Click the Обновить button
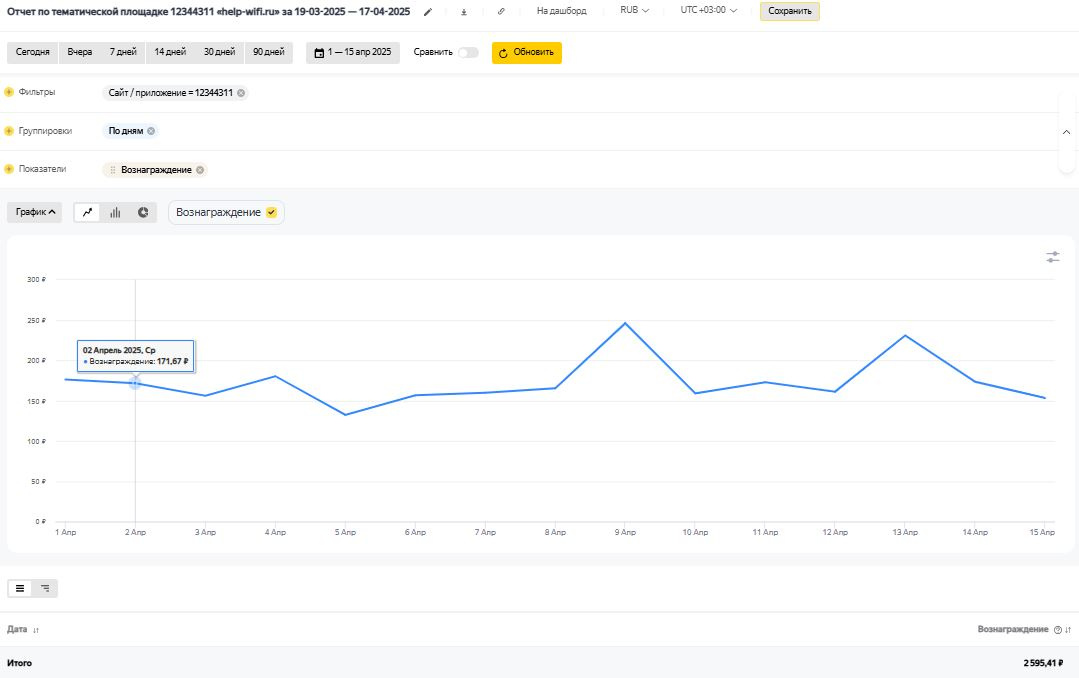This screenshot has height=678, width=1079. click(526, 52)
